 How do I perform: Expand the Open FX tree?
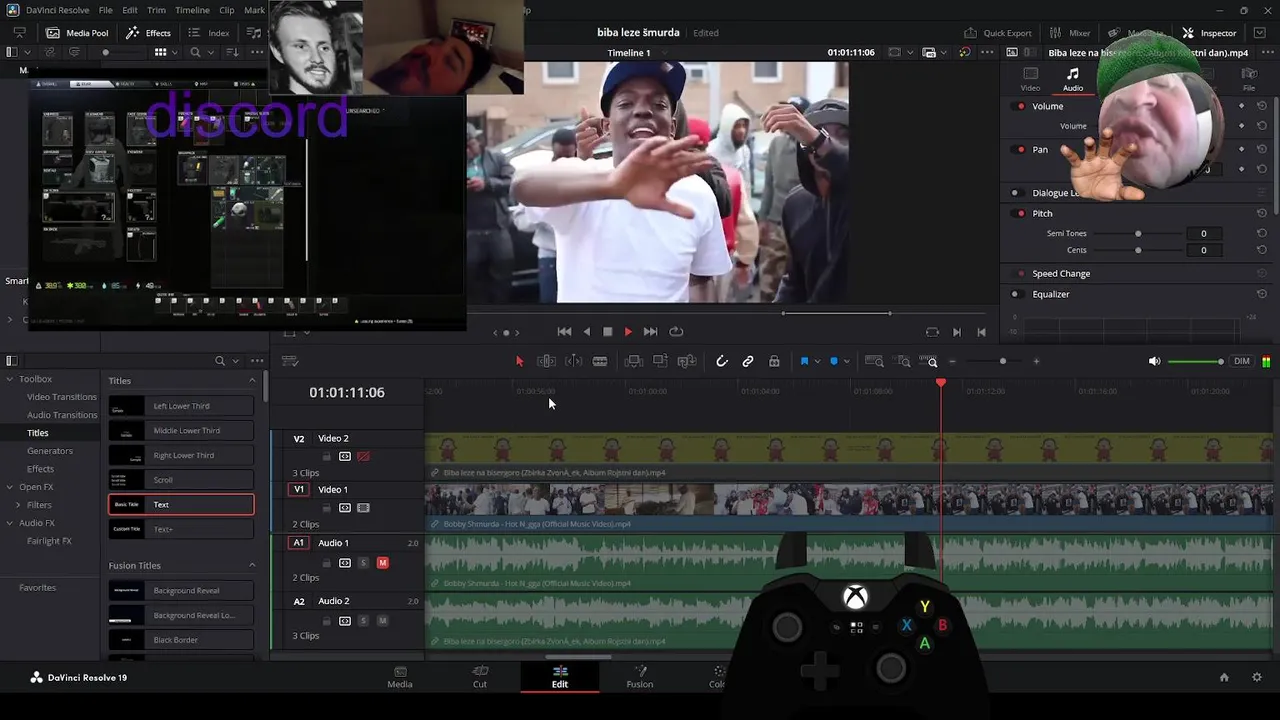[x=9, y=487]
